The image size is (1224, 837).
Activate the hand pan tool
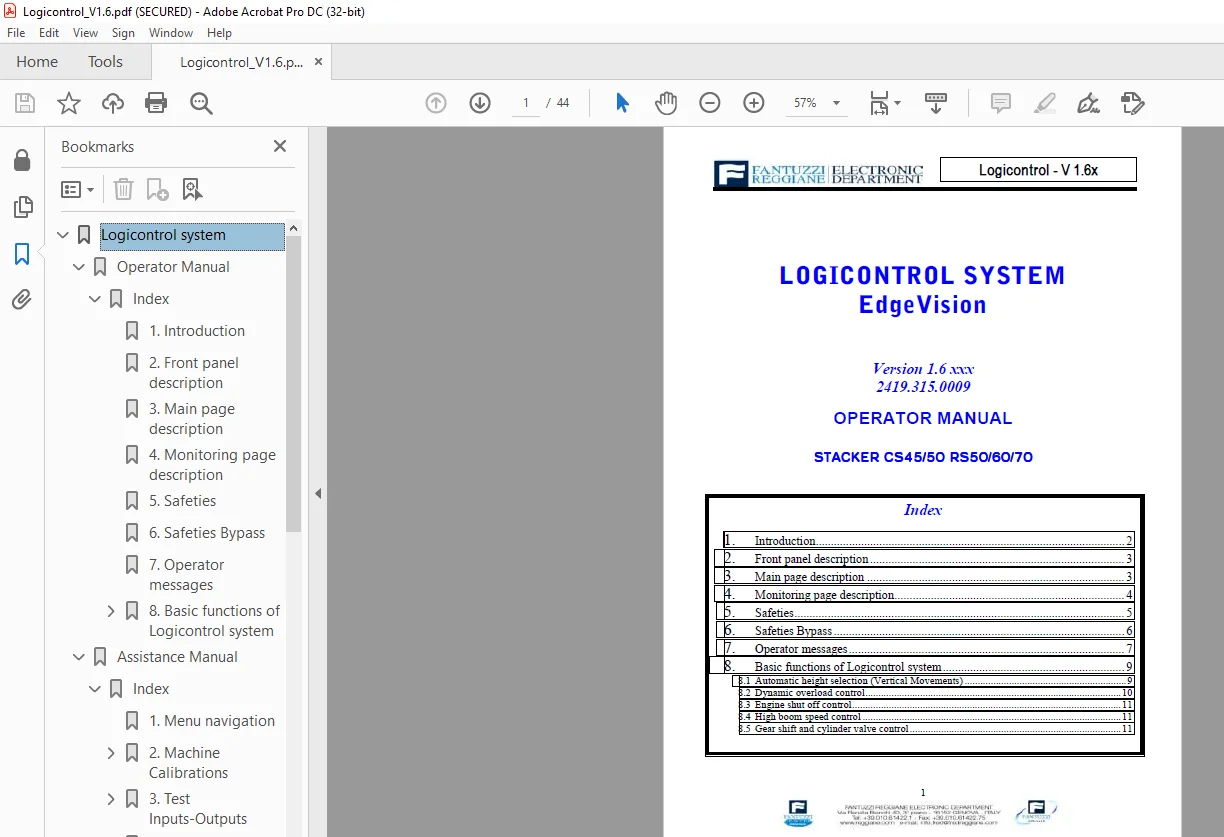(666, 103)
